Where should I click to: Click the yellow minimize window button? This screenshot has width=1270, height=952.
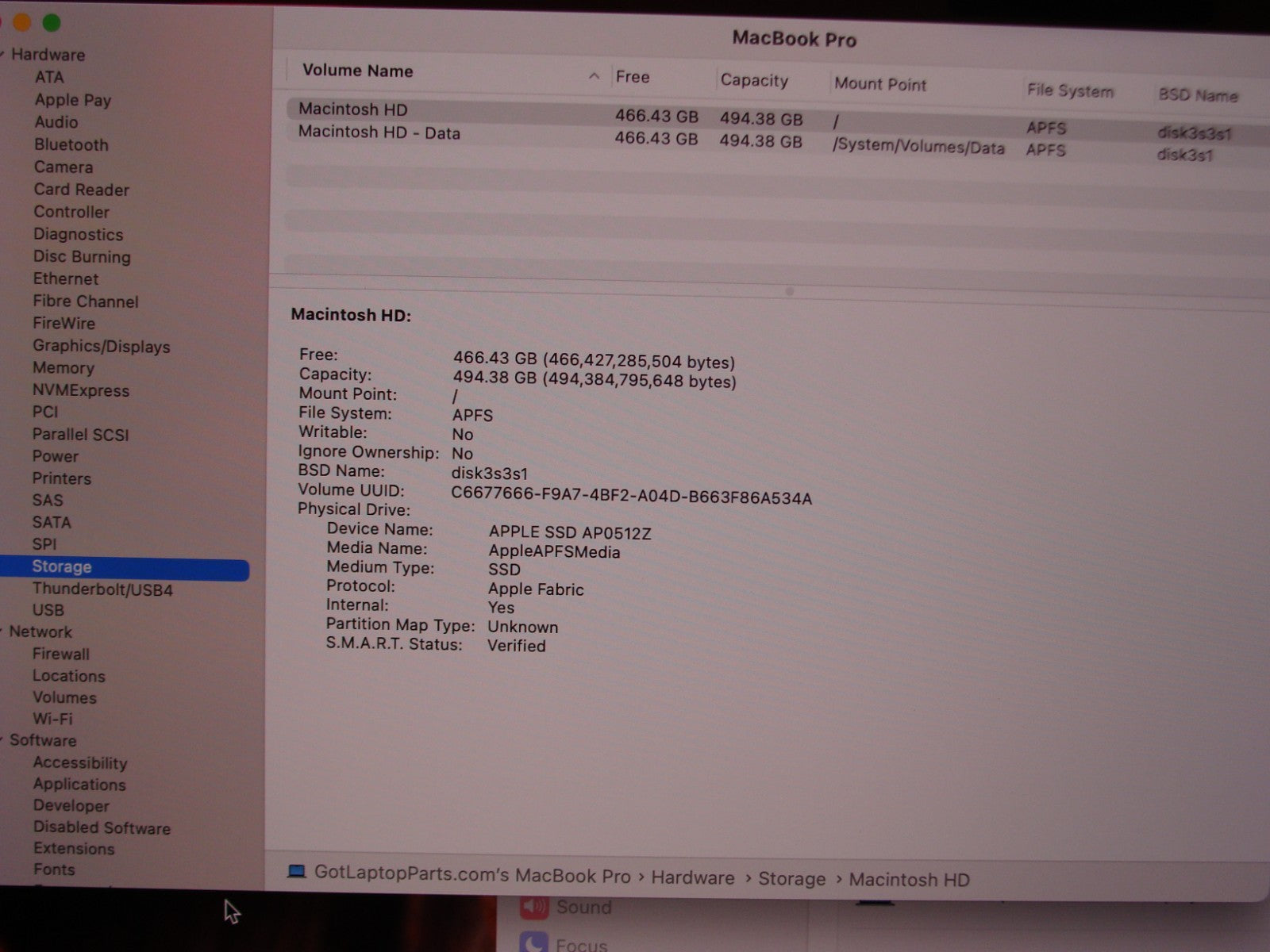pos(22,23)
